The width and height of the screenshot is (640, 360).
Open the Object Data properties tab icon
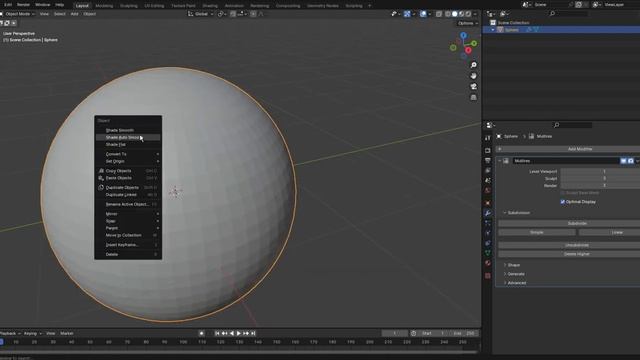(488, 253)
